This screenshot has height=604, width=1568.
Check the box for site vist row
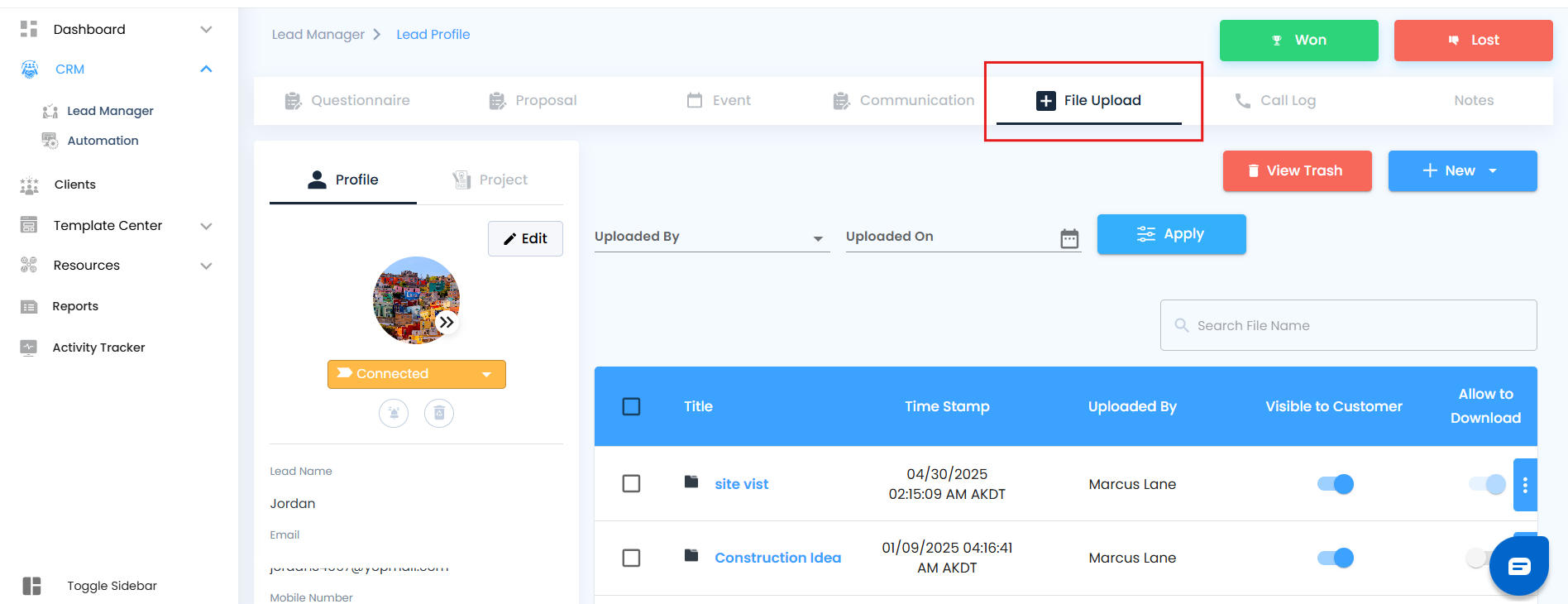click(631, 483)
